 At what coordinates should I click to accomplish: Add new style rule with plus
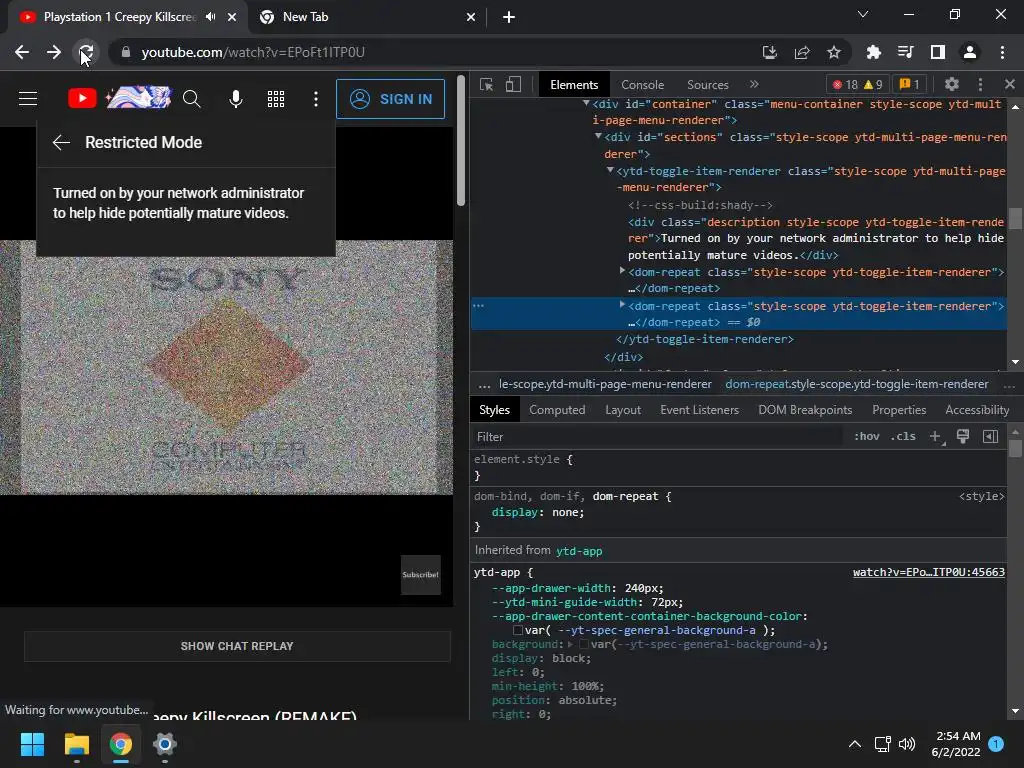935,436
